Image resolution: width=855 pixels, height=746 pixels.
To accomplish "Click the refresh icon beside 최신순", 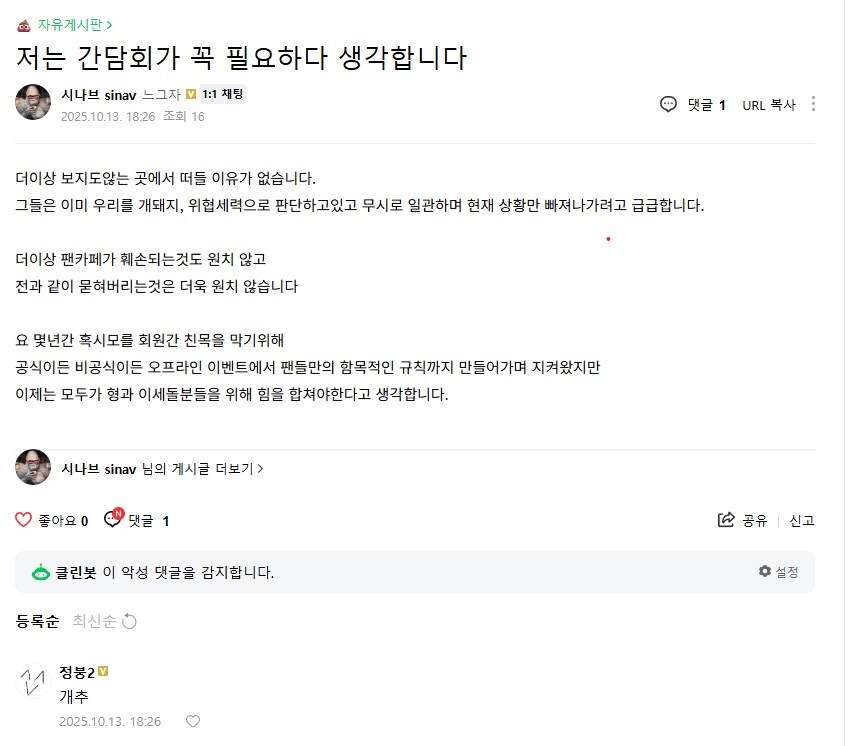I will [129, 621].
